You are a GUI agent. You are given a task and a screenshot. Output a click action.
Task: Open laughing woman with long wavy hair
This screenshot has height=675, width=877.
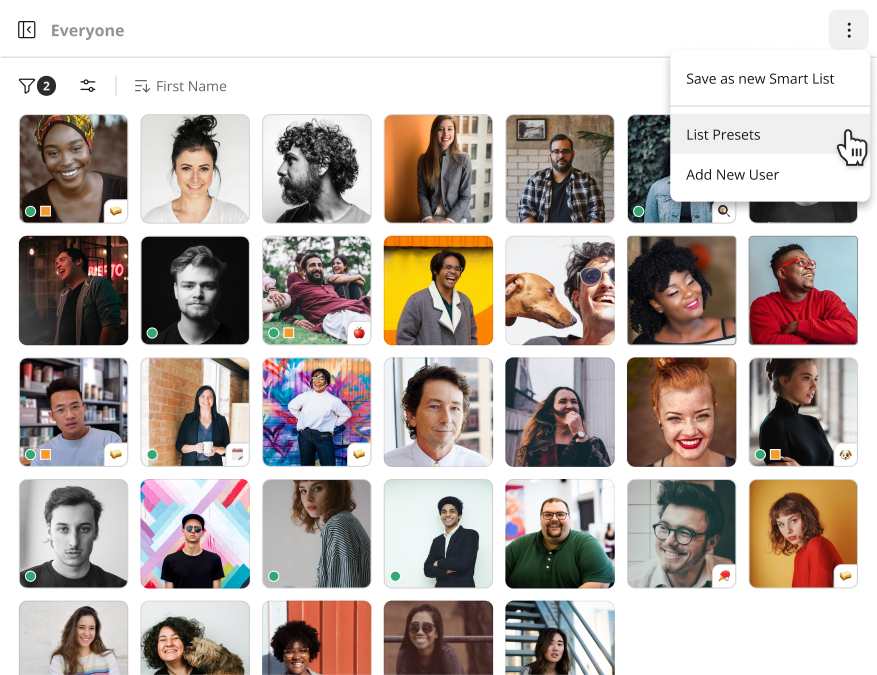click(x=560, y=412)
